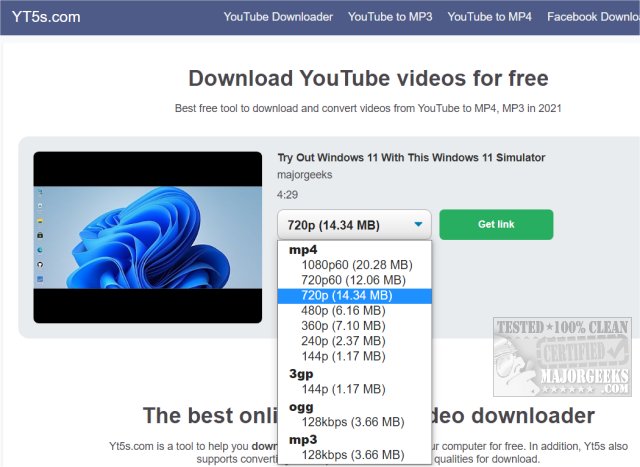Click the green Get link button
Screen dimensions: 640x467
tap(496, 225)
